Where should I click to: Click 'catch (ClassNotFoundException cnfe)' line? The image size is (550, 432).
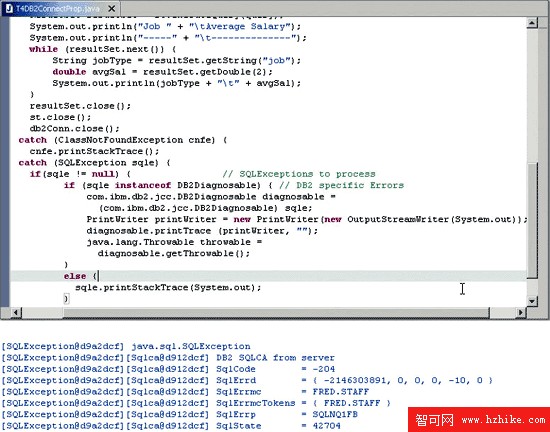coord(123,140)
